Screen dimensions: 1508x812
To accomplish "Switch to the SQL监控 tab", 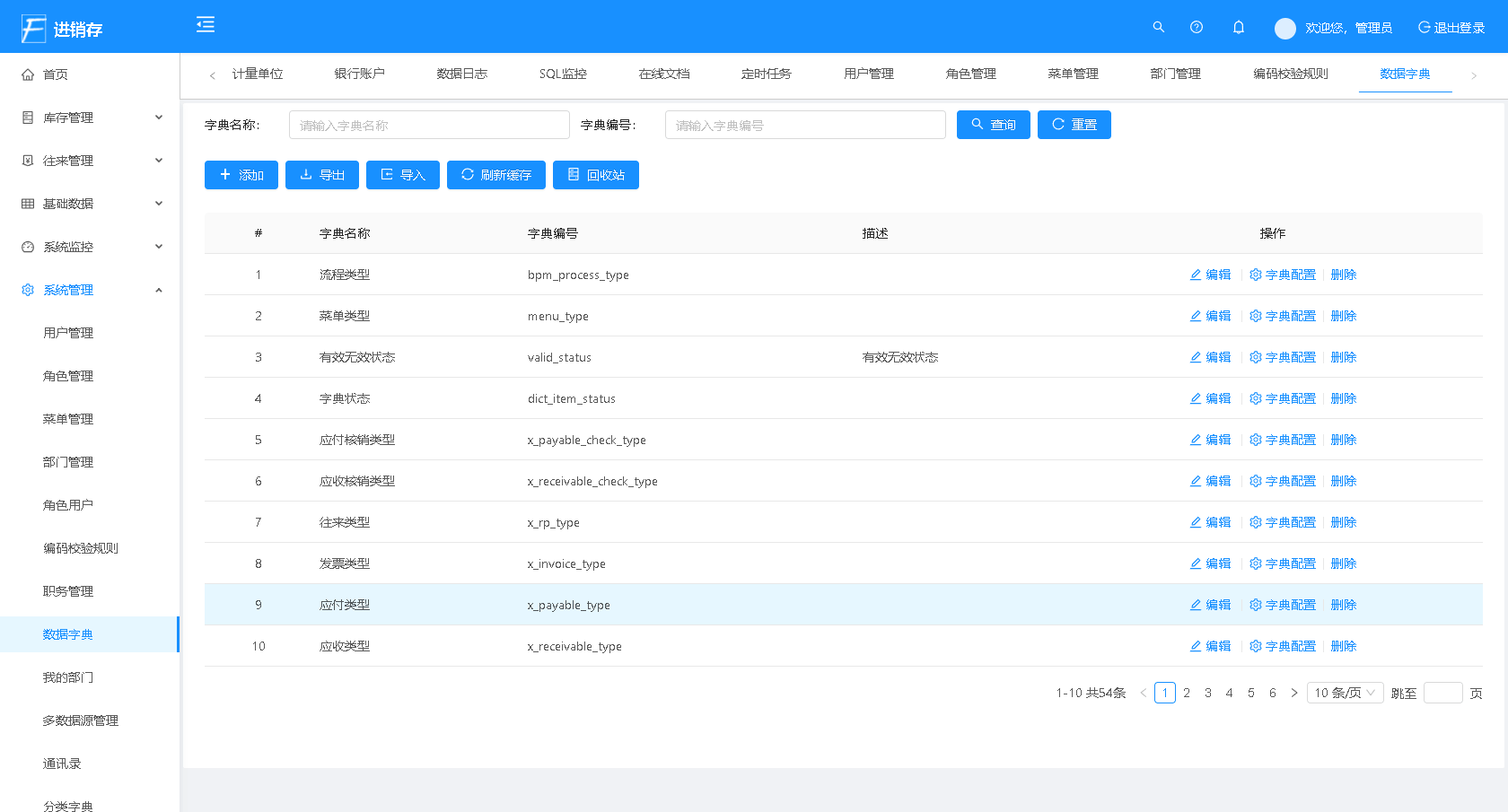I will [563, 74].
